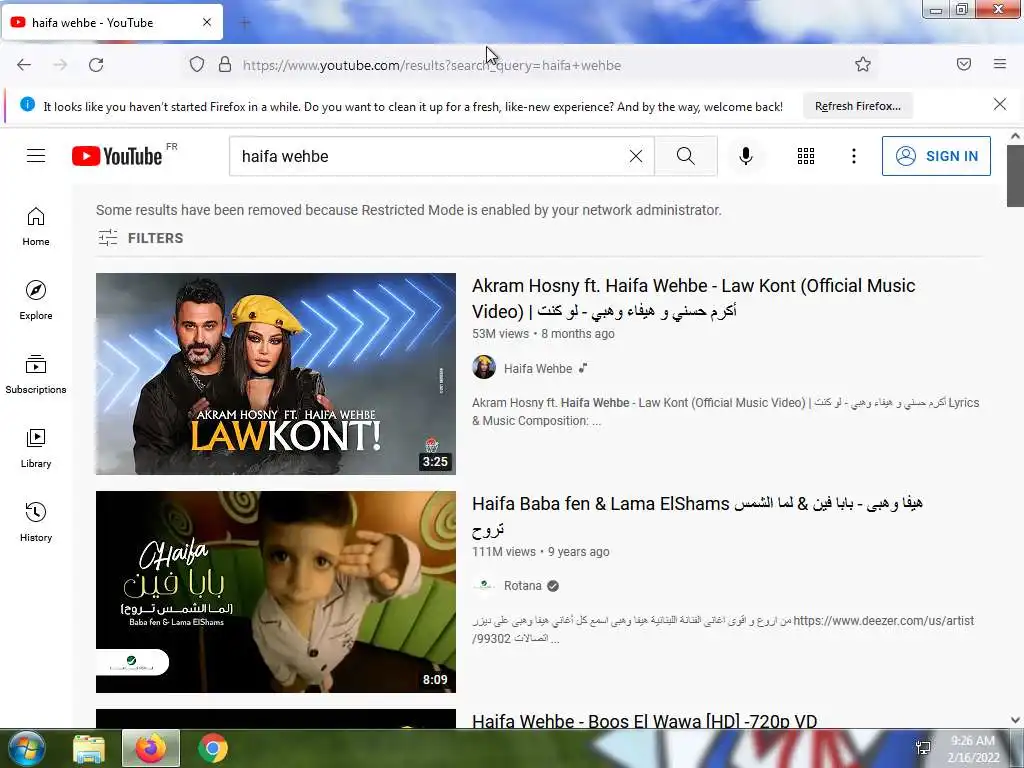This screenshot has width=1024, height=768.
Task: Click the network tray icon
Action: pos(923,748)
